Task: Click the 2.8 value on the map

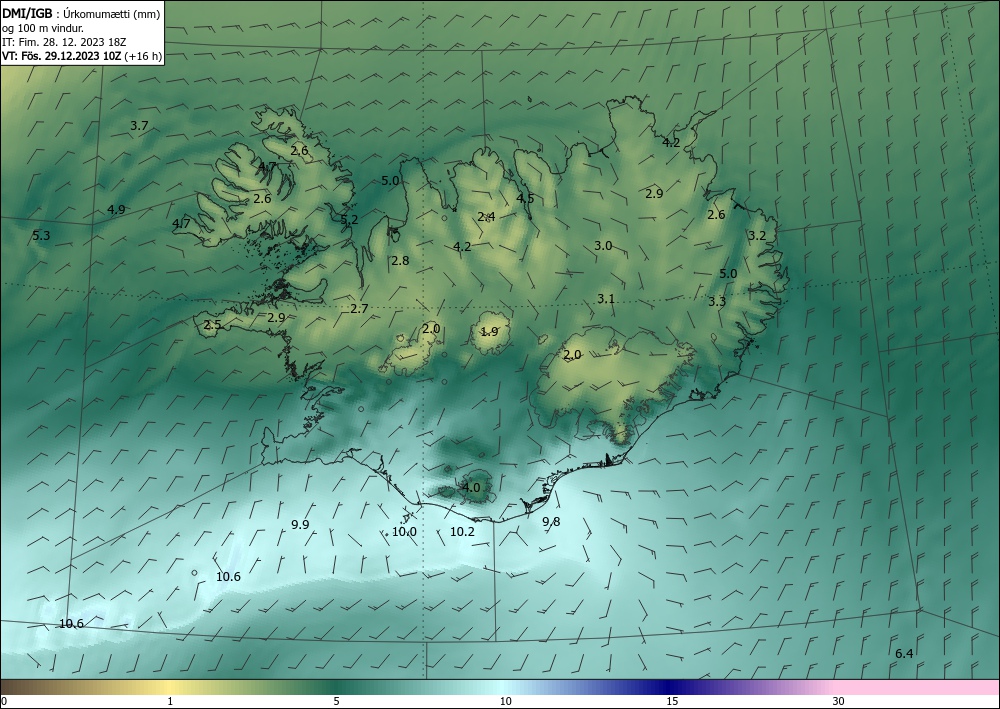Action: tap(400, 260)
